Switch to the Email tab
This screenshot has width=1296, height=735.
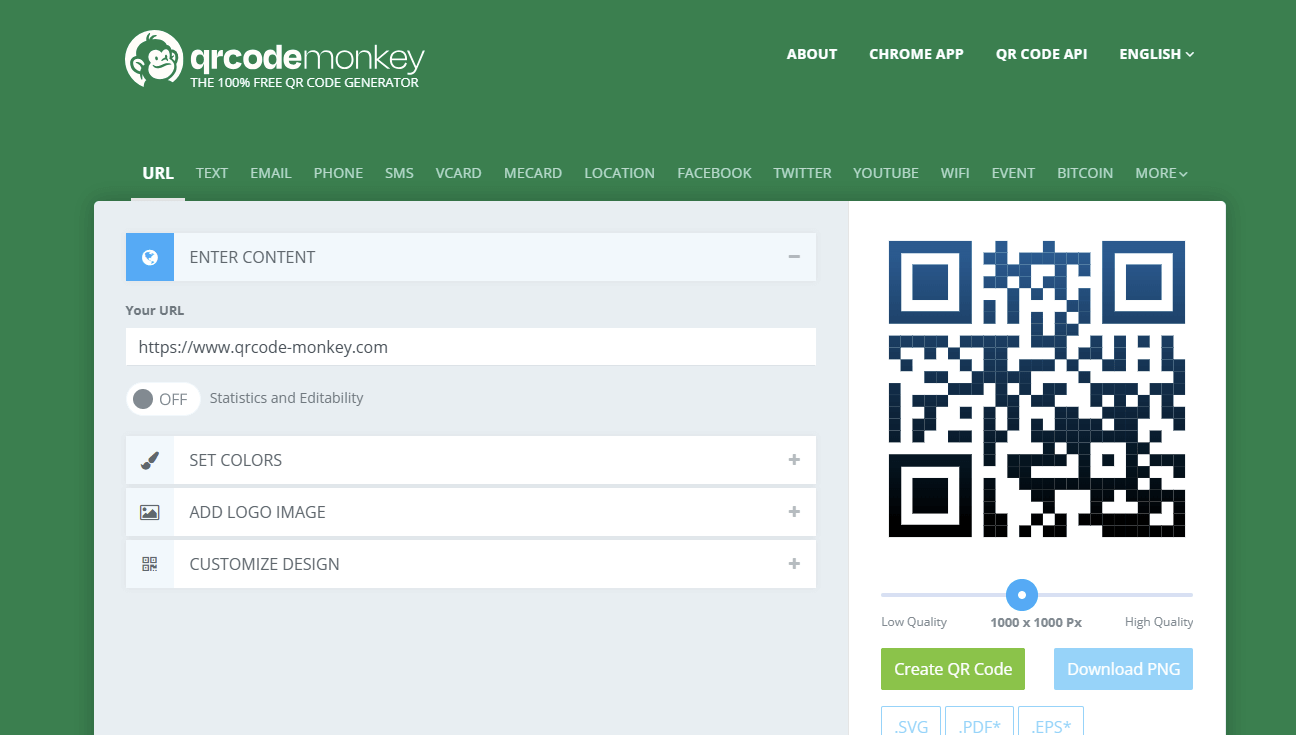[x=271, y=173]
